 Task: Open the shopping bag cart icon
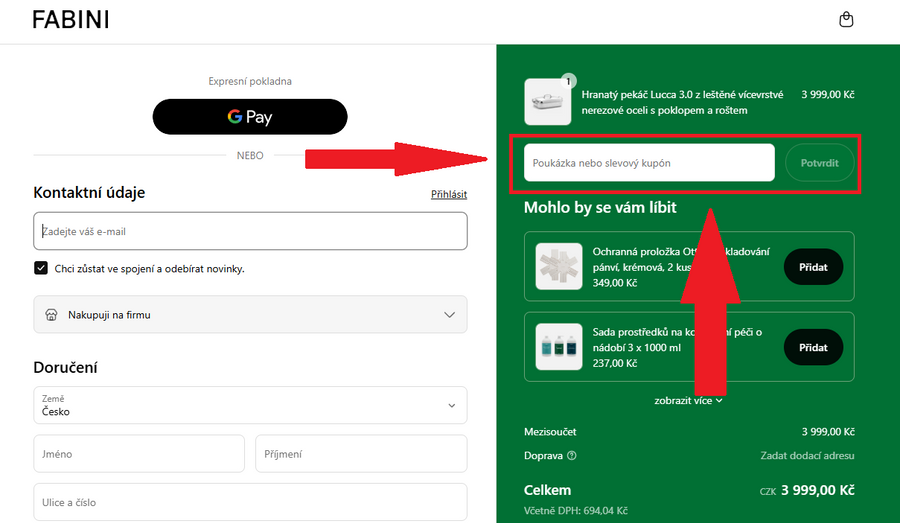click(x=846, y=20)
